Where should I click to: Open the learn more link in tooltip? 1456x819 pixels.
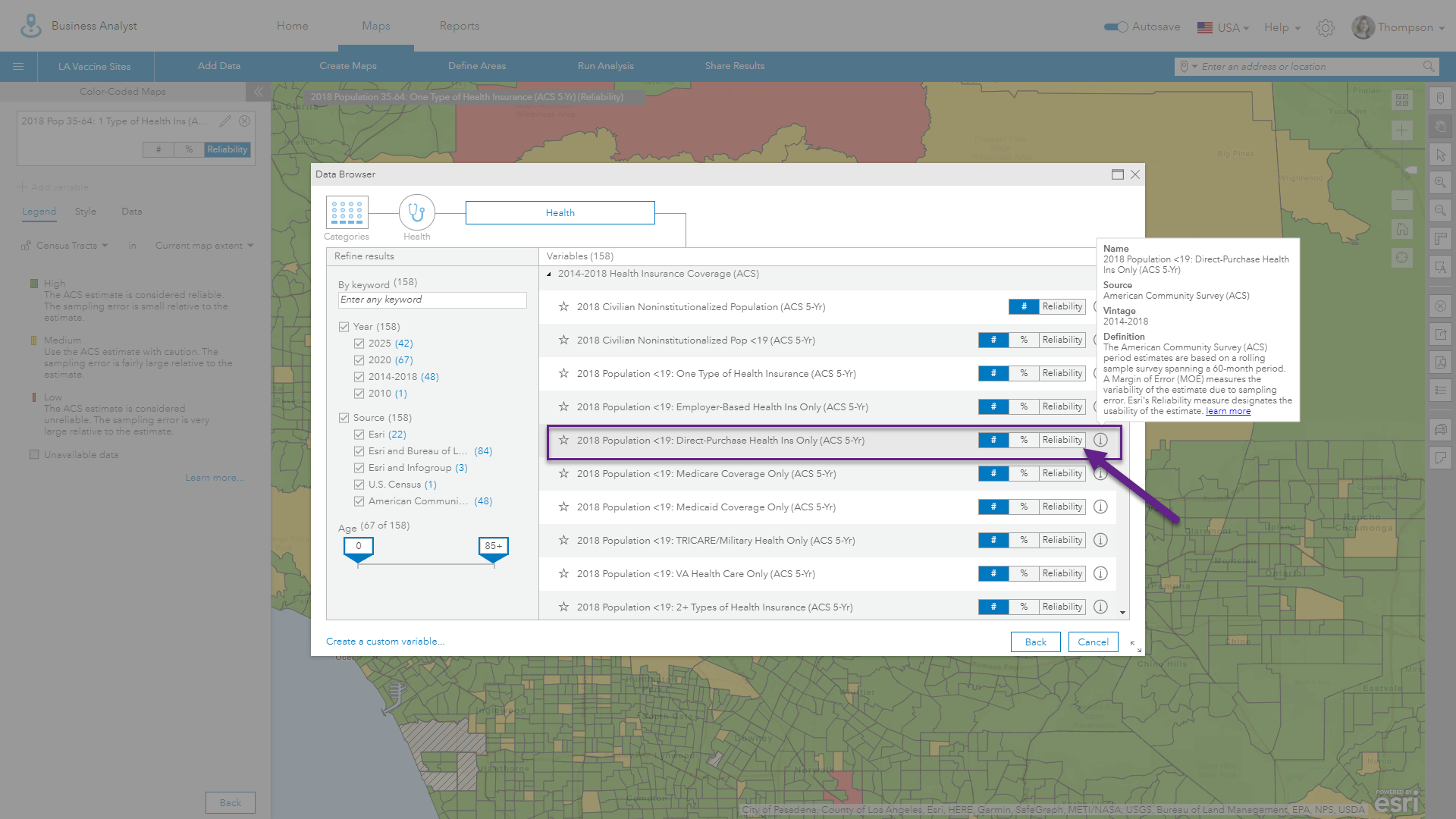pos(1228,411)
